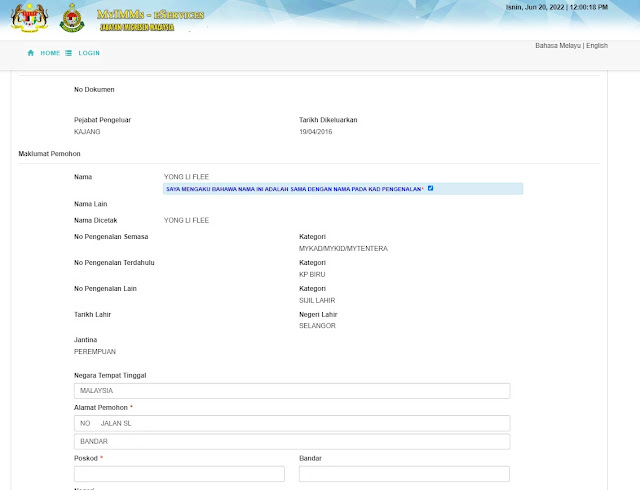
Task: Select the PEREMPUAN gender value
Action: [x=95, y=352]
